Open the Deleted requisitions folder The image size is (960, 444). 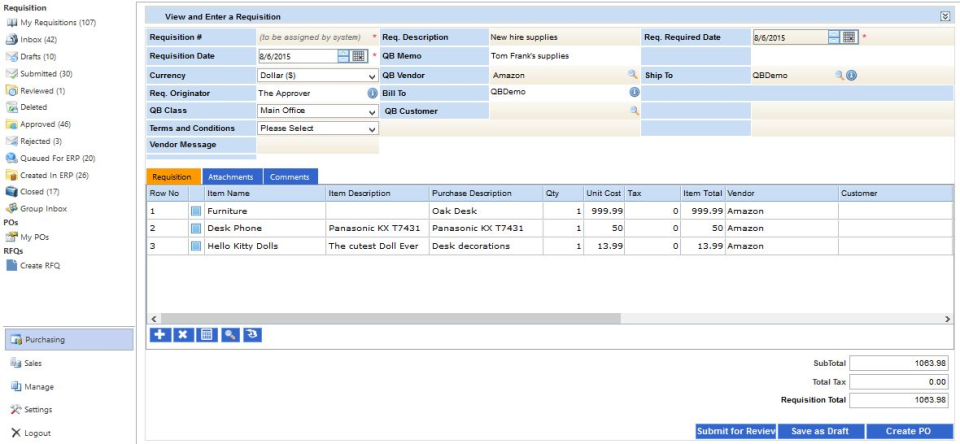[26, 107]
